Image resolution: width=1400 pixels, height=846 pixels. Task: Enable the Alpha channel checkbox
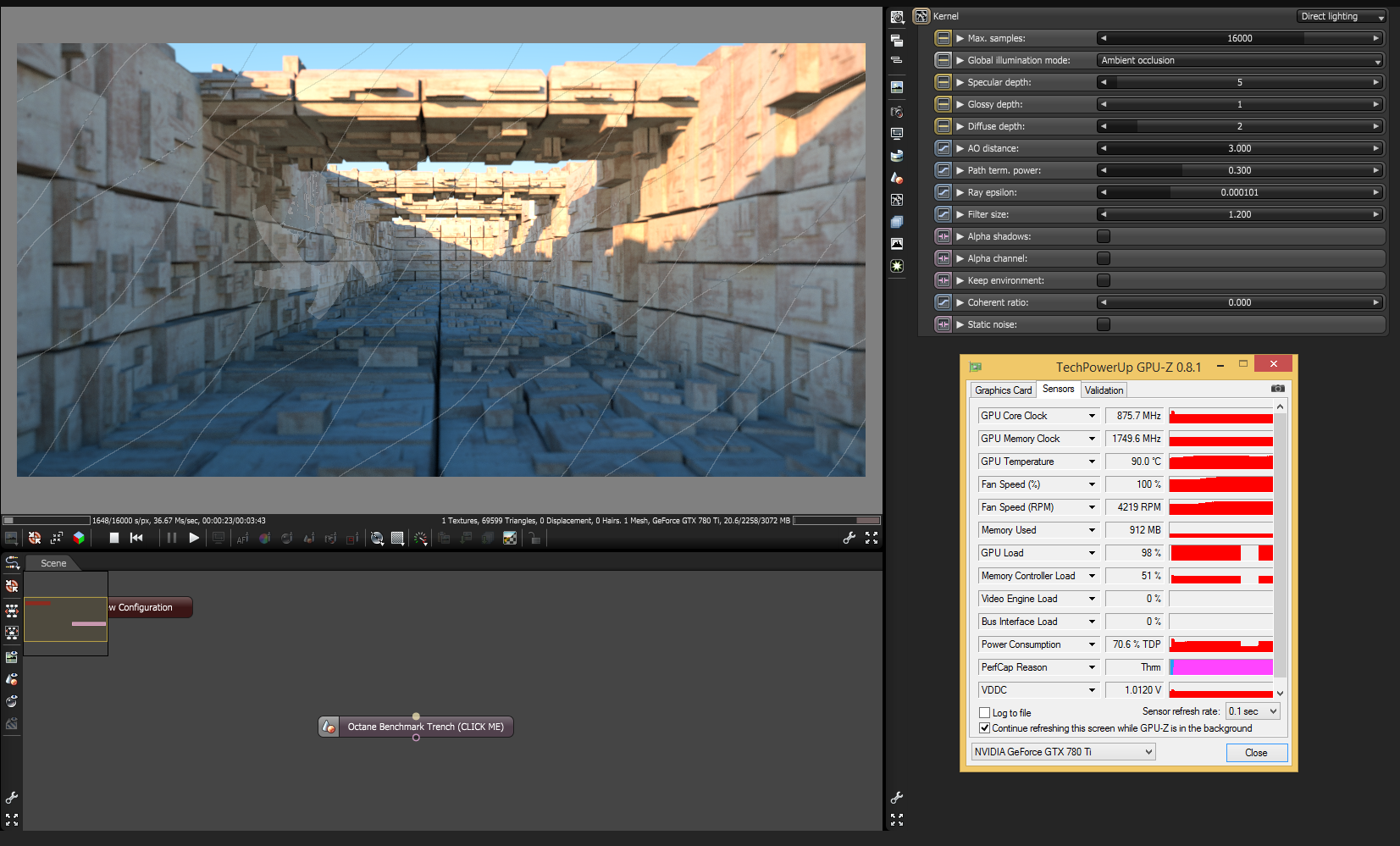coord(1104,258)
